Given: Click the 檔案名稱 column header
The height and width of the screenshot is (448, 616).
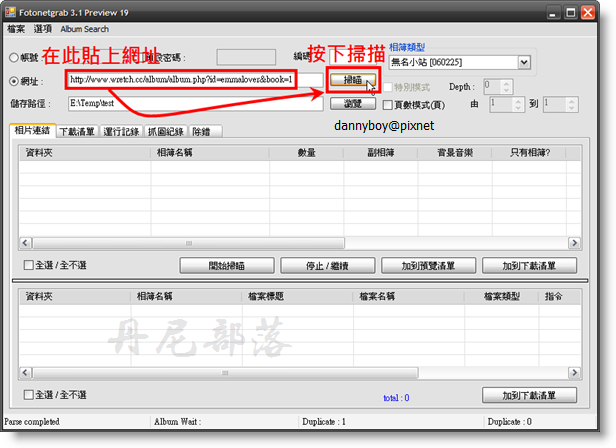Looking at the screenshot, I should click(x=408, y=296).
